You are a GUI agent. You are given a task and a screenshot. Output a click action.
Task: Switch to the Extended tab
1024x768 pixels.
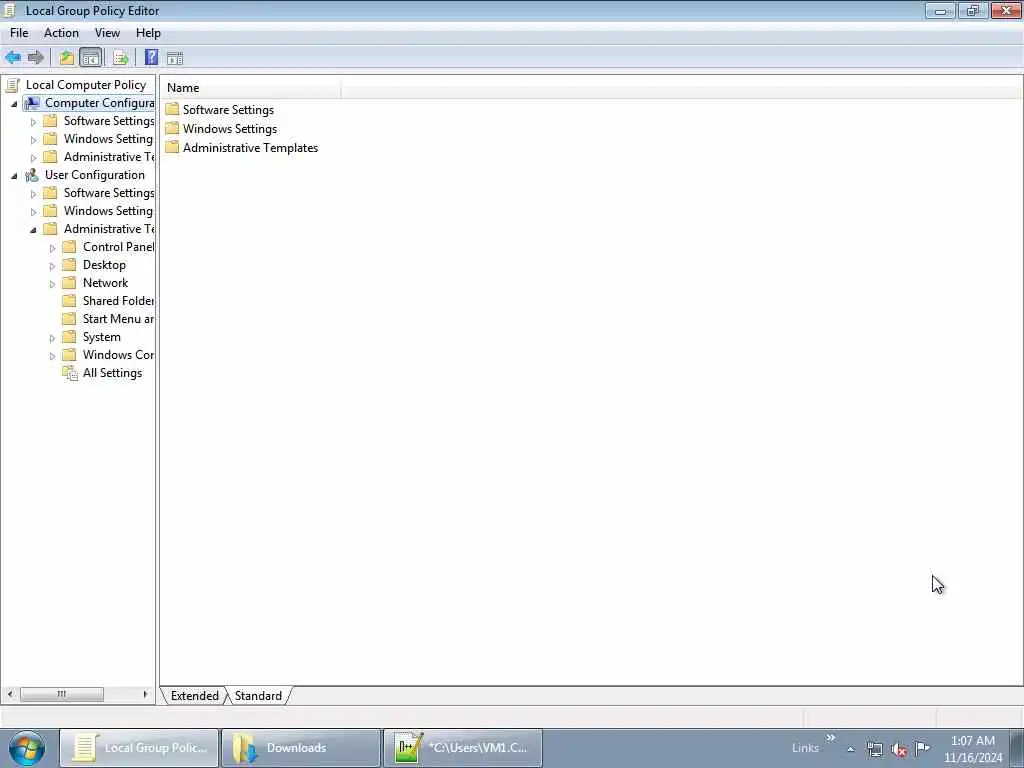click(x=195, y=696)
